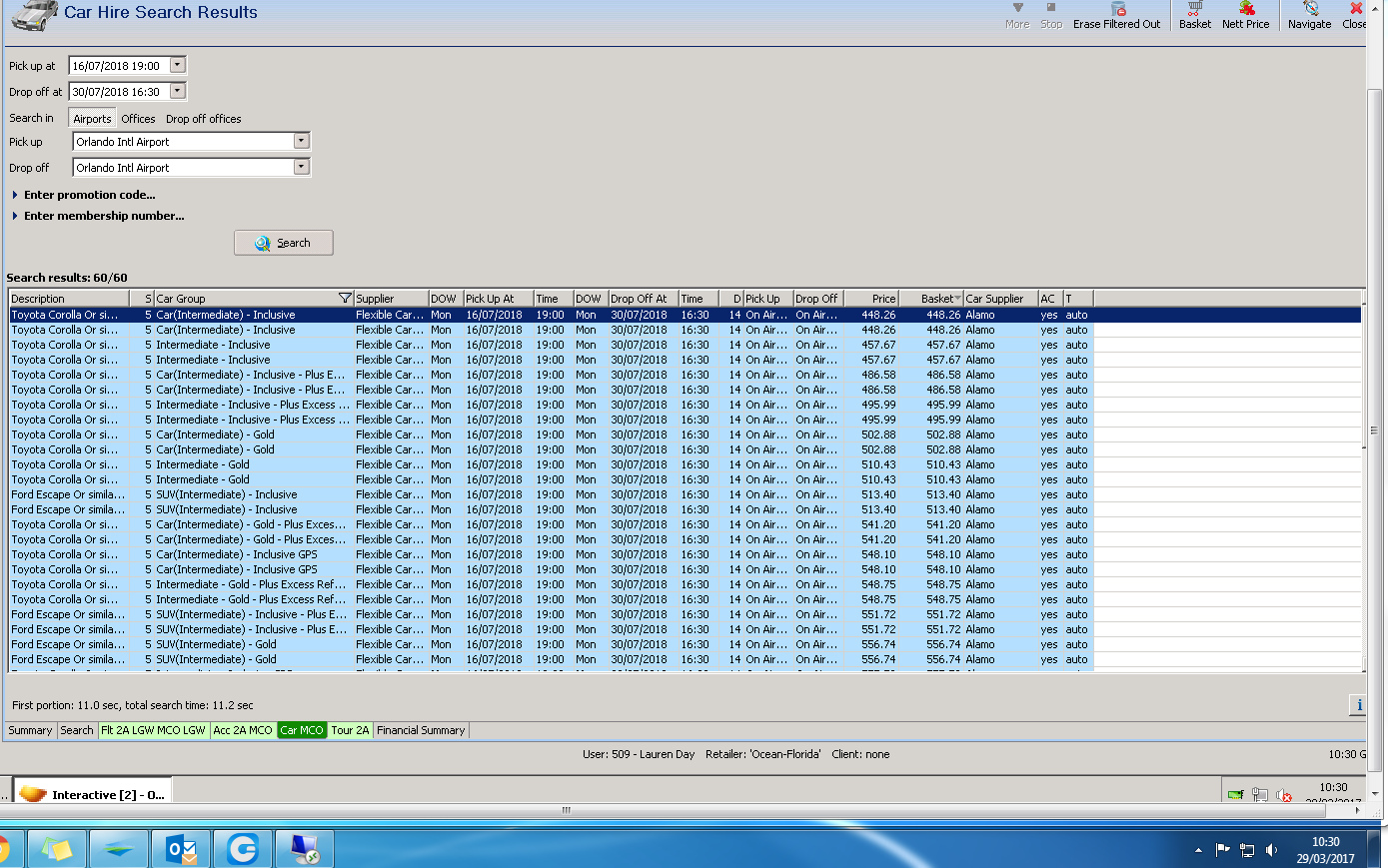Open the remote desktop taskbar icon
This screenshot has height=868, width=1388.
pyautogui.click(x=304, y=849)
